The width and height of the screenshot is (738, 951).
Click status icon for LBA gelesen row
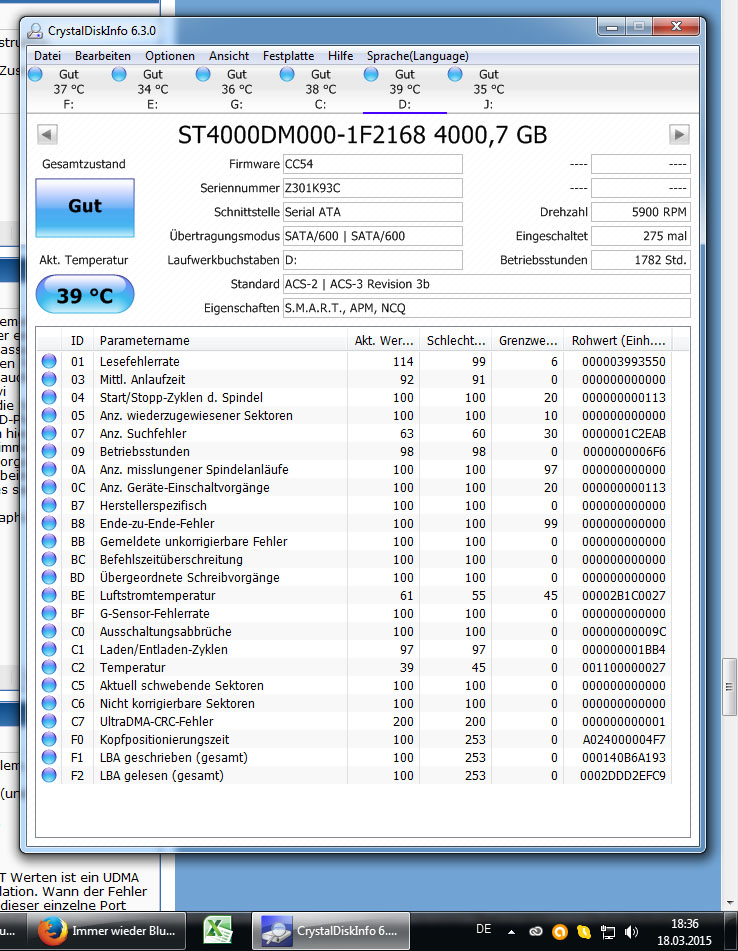pos(49,775)
